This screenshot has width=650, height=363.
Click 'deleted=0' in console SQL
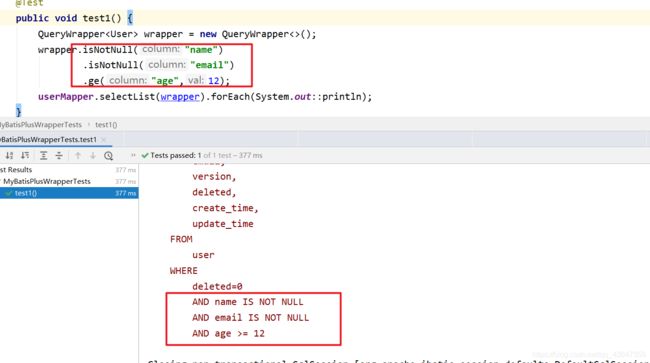tap(217, 286)
